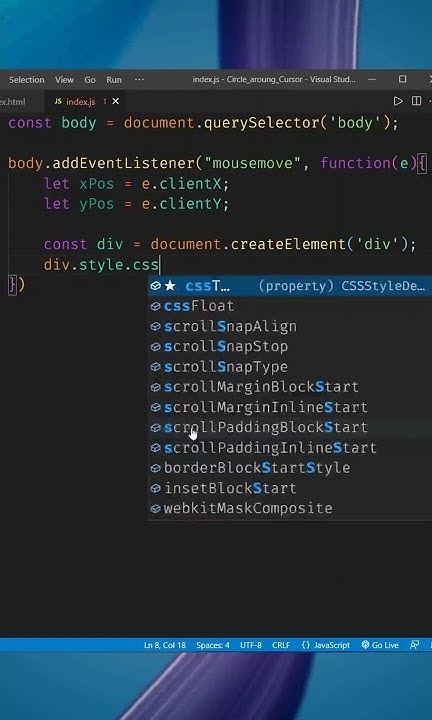Choose webkitMaskComposite suggestion
The image size is (432, 720).
coord(290,508)
